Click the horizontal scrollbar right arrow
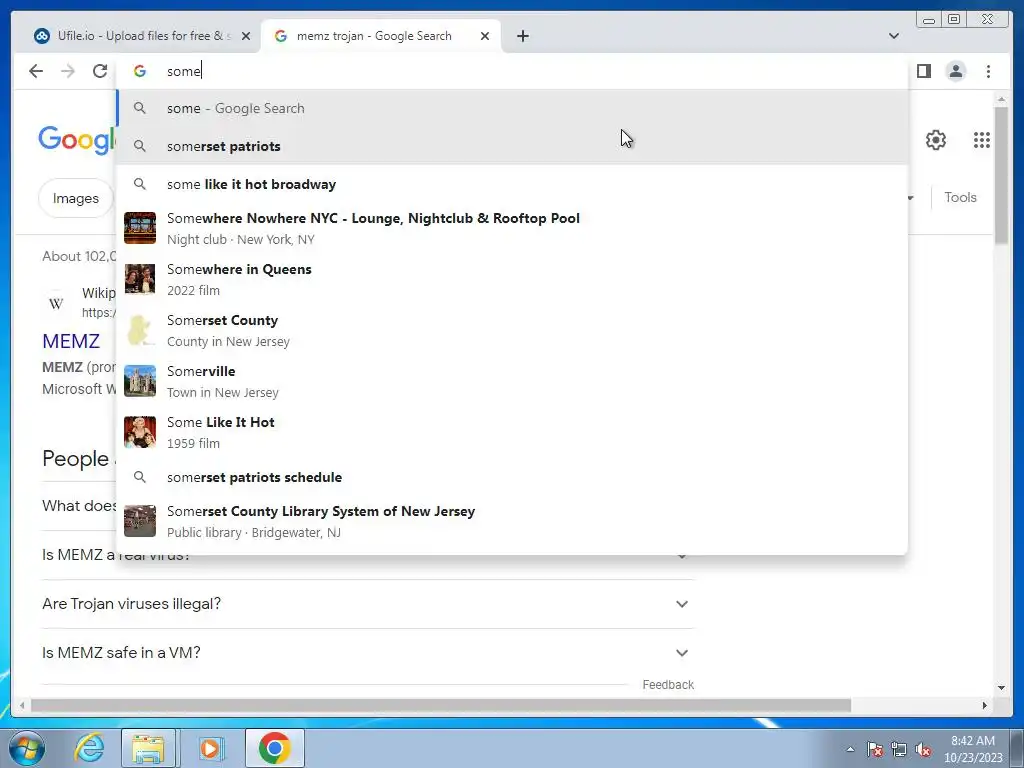Image resolution: width=1024 pixels, height=768 pixels. pyautogui.click(x=985, y=705)
